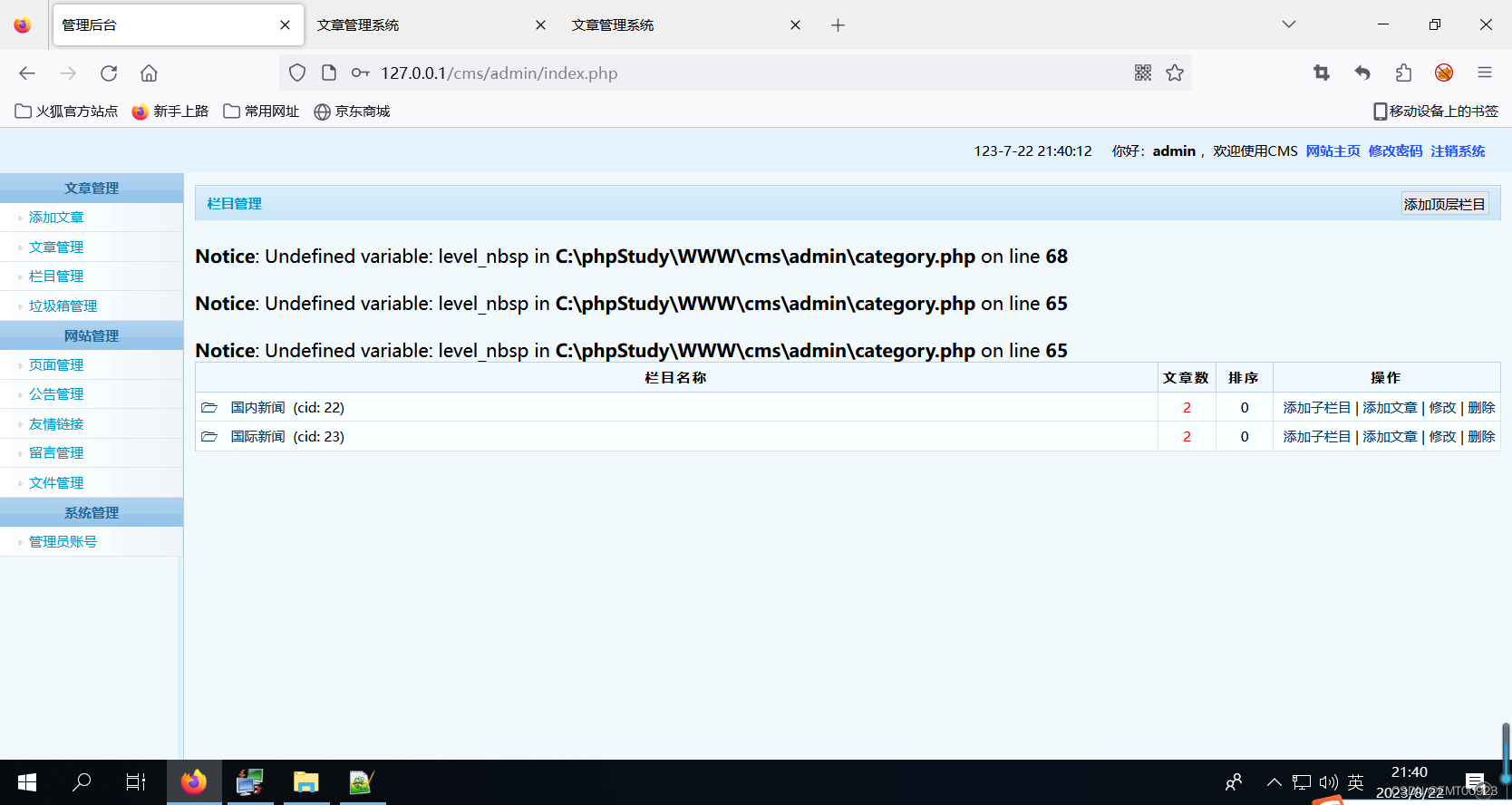Click 修改 in 国际新闻 row
Viewport: 1512px width, 805px height.
tap(1442, 437)
